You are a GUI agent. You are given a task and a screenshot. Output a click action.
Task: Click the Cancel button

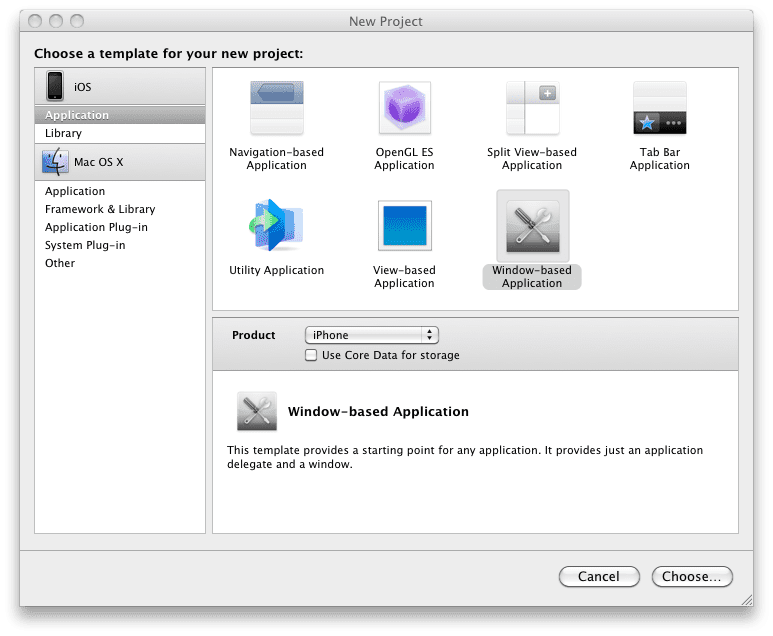click(599, 576)
